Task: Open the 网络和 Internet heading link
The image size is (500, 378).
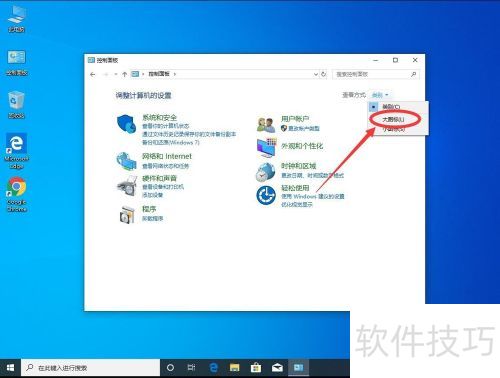Action: (167, 156)
